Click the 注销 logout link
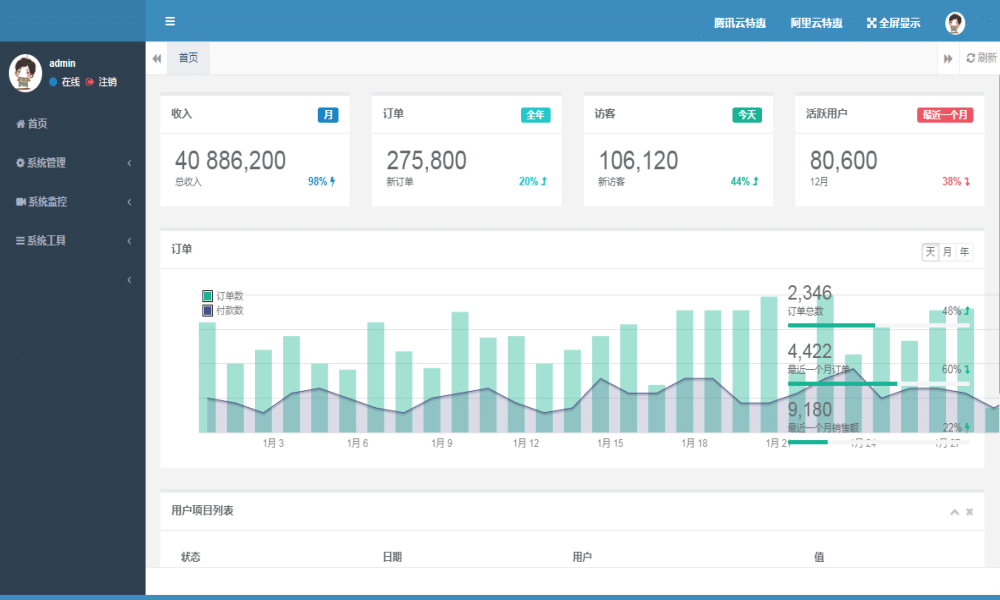This screenshot has width=1000, height=600. point(108,82)
